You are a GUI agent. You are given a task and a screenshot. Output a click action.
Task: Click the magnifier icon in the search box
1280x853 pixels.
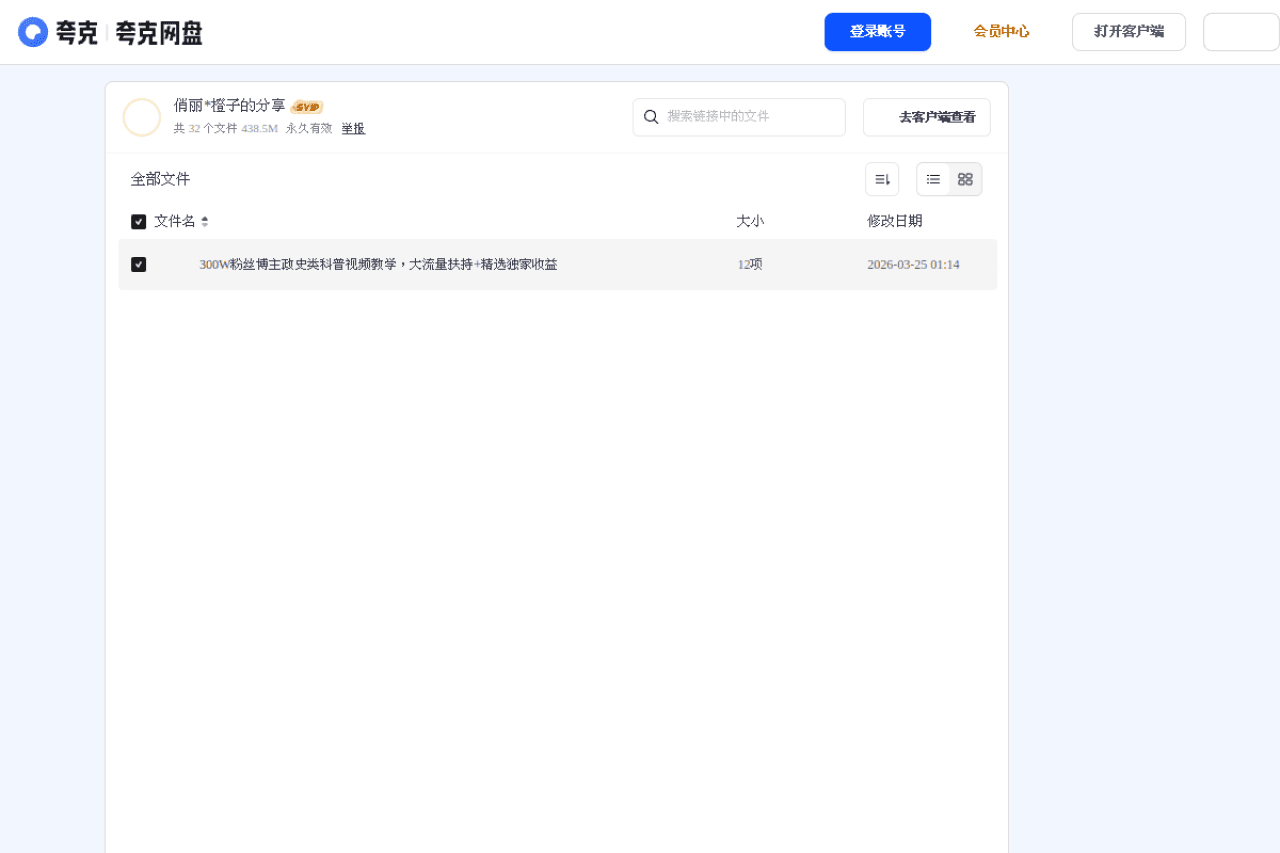click(652, 117)
